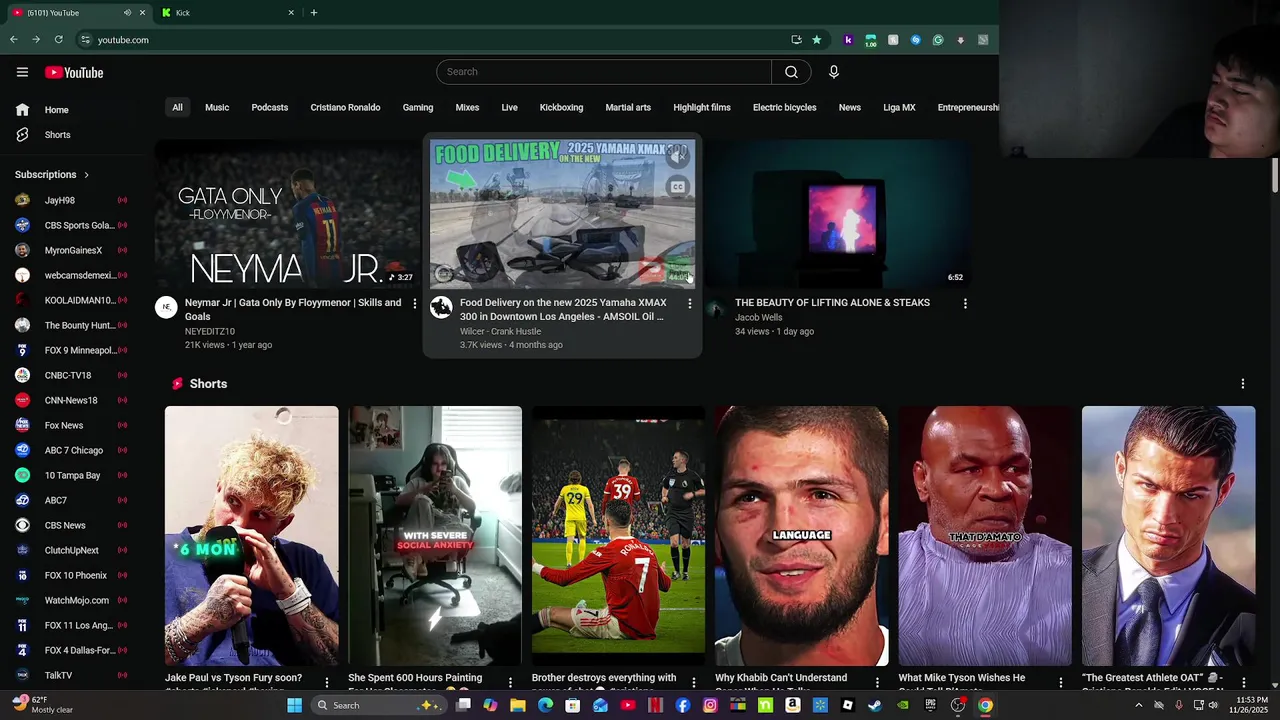Reload the page
Screen dimensions: 1280x720
click(59, 40)
